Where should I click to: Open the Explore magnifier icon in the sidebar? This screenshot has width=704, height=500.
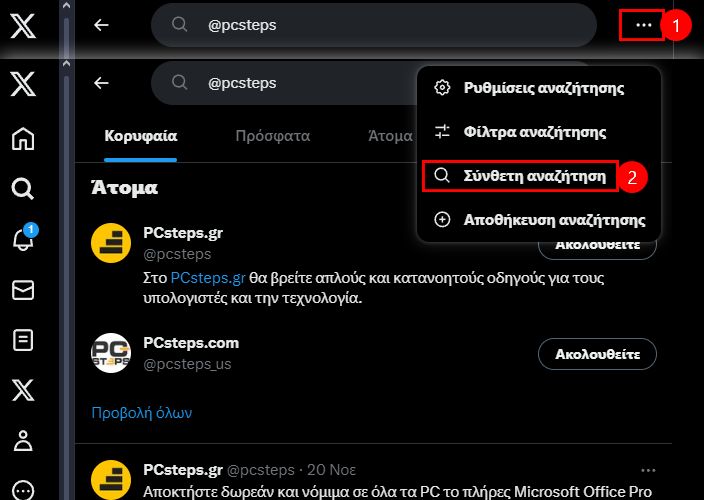point(23,189)
